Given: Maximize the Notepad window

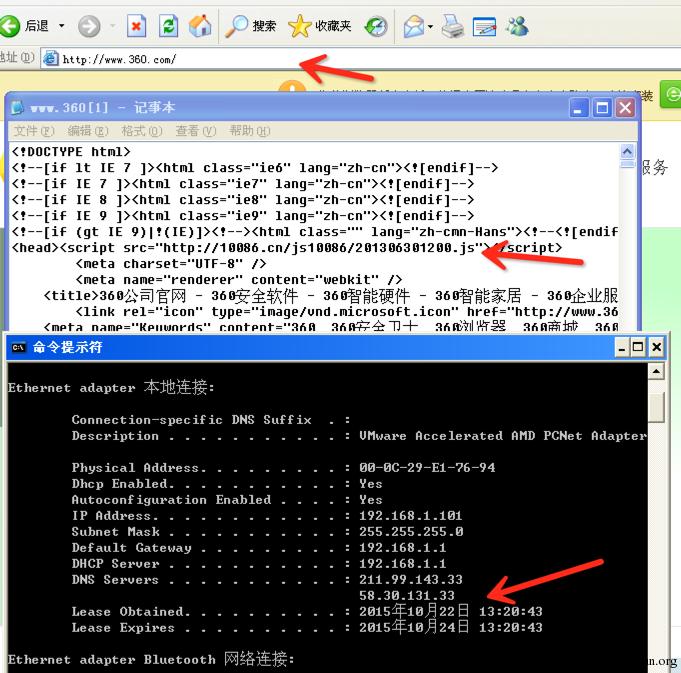Looking at the screenshot, I should coord(602,108).
